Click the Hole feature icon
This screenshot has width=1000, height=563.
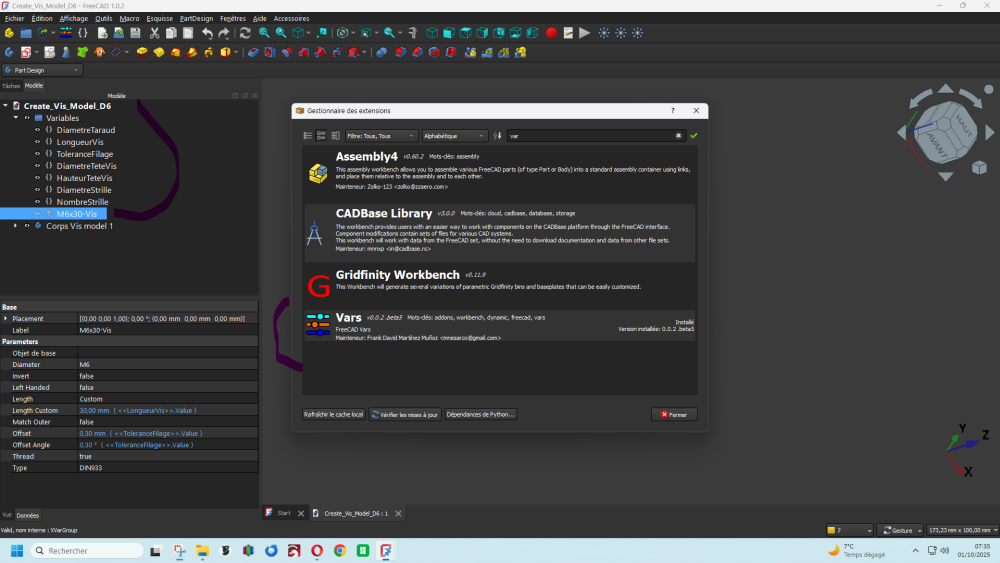[x=270, y=52]
